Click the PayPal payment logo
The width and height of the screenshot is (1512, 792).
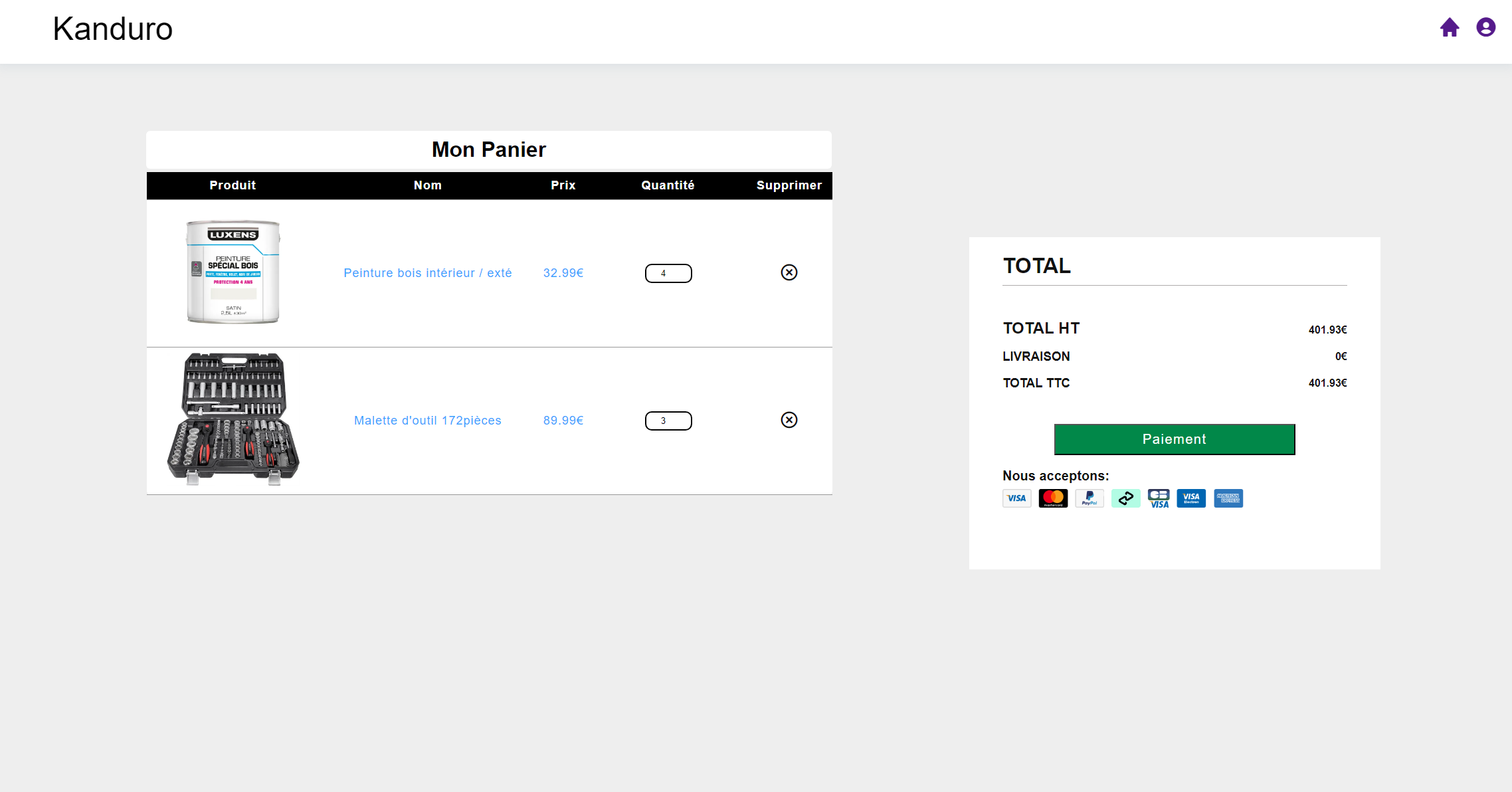coord(1089,498)
